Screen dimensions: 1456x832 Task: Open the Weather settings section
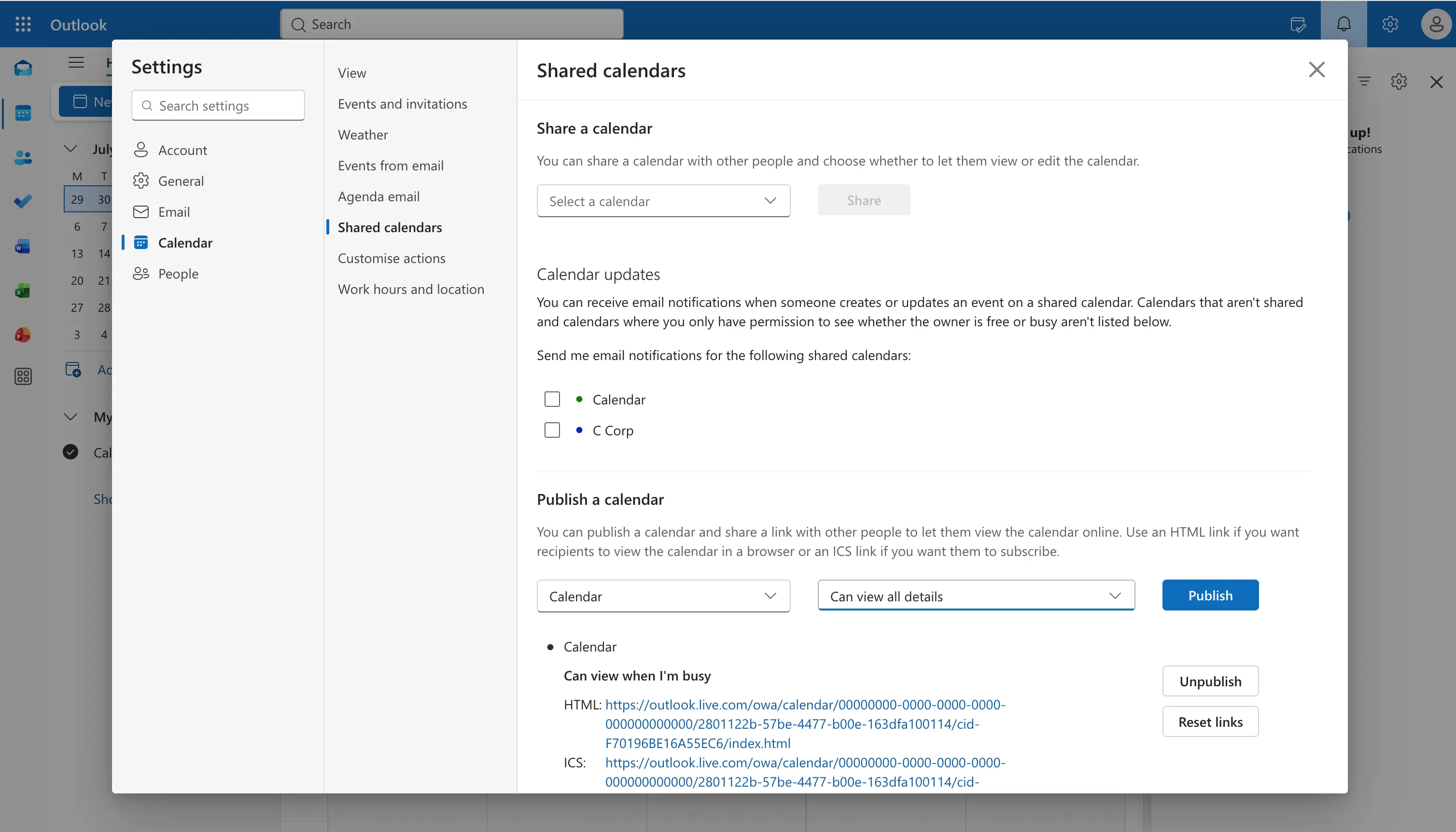click(363, 134)
